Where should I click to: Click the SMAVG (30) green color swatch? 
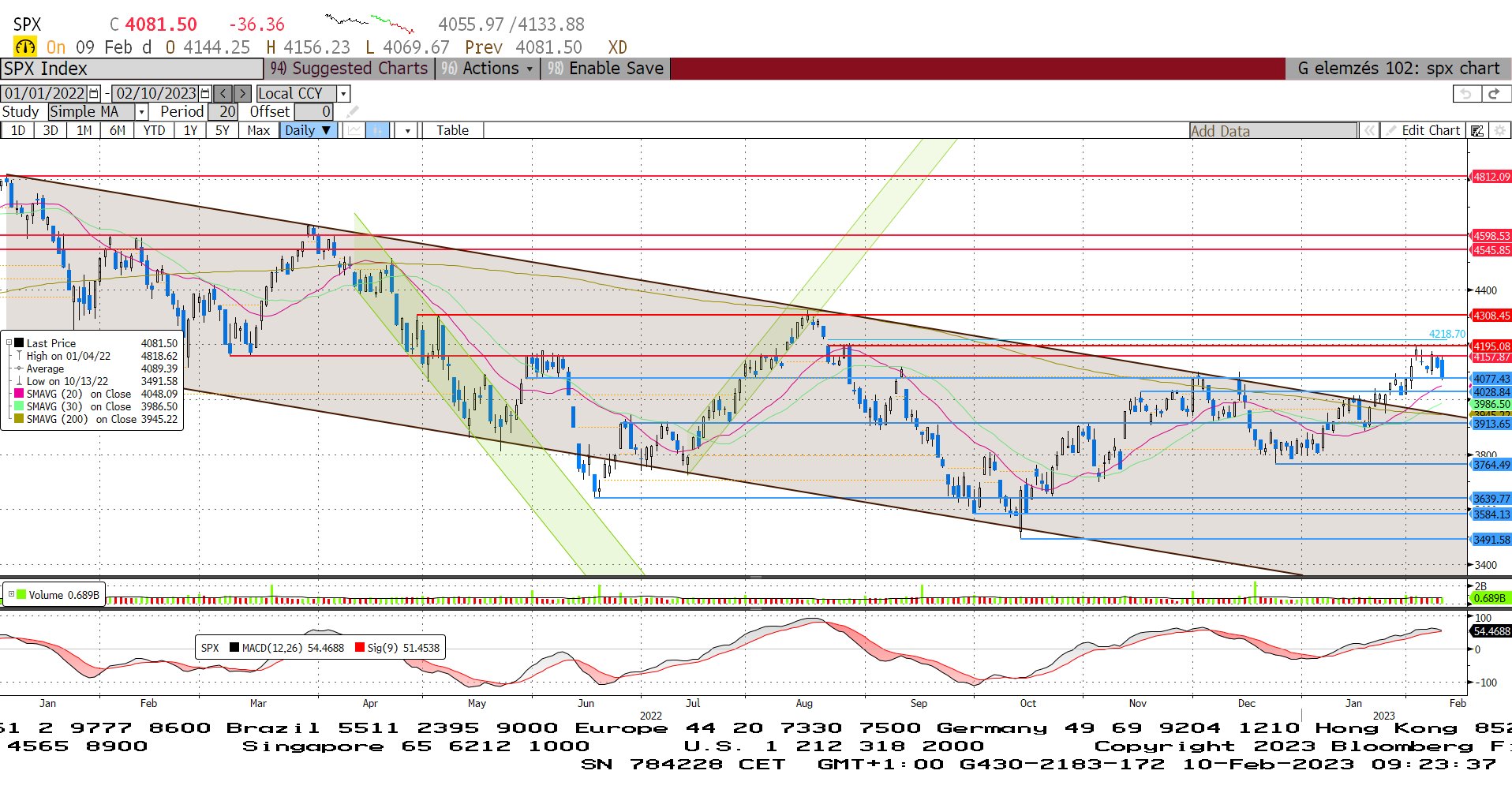[19, 406]
